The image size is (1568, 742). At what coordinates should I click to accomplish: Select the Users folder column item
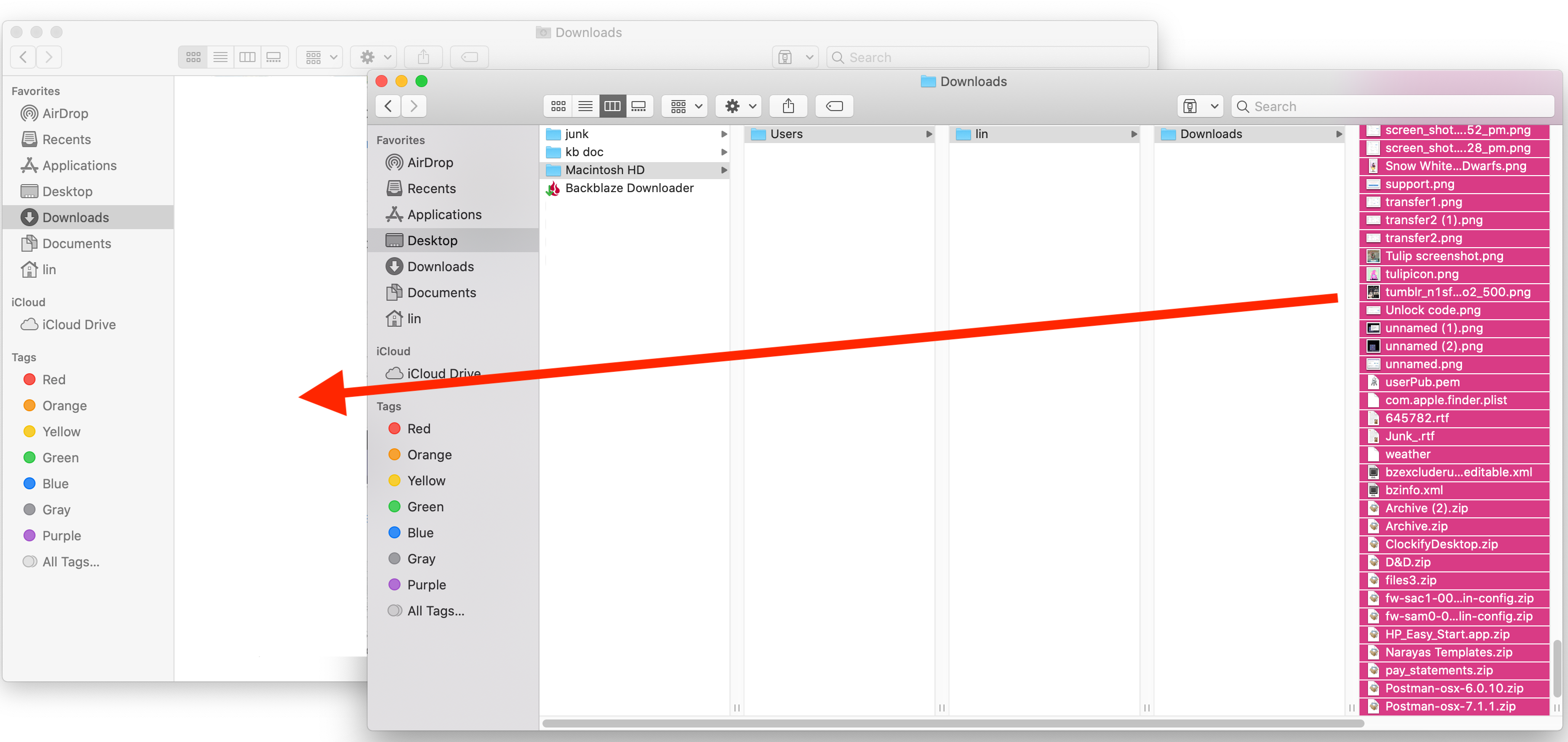(839, 134)
